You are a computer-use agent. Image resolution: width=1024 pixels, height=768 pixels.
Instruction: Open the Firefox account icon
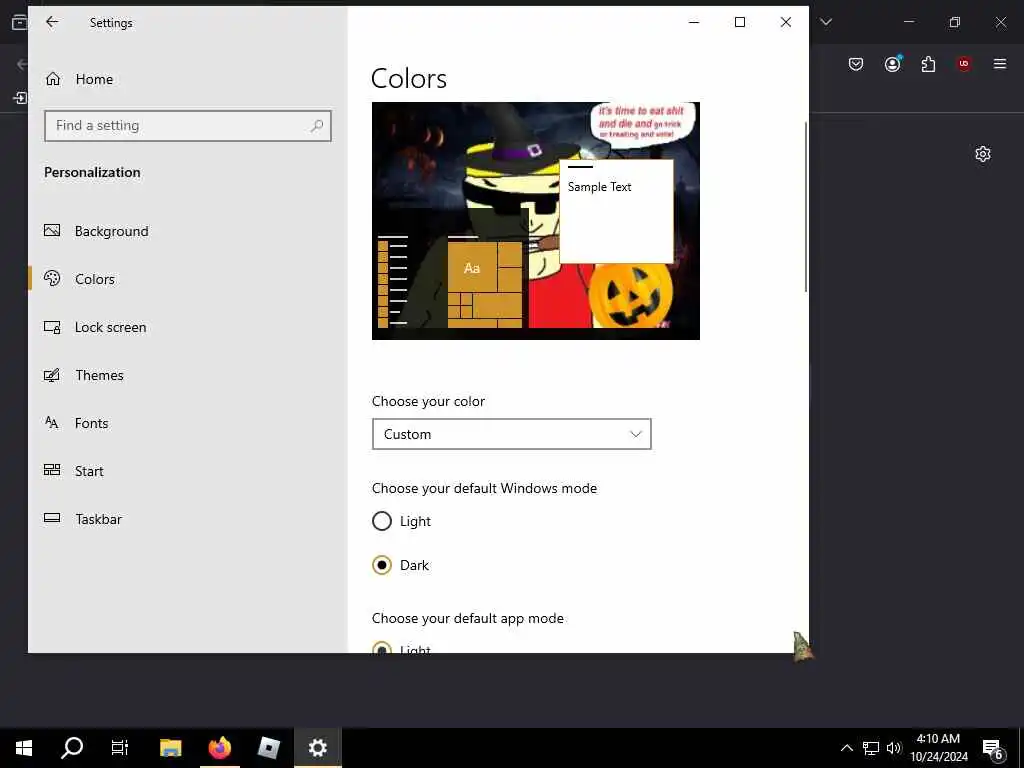pos(893,64)
